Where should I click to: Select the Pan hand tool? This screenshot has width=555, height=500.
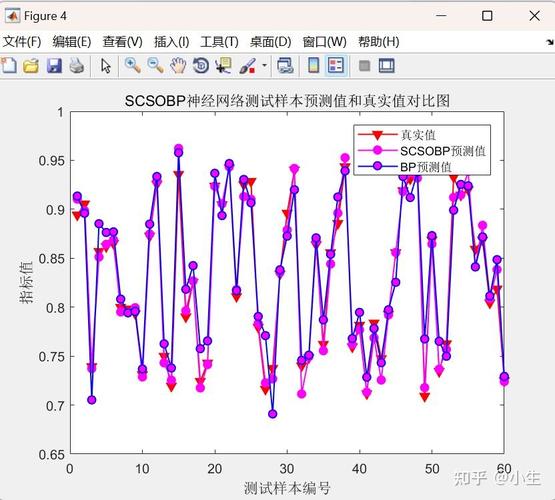[178, 65]
